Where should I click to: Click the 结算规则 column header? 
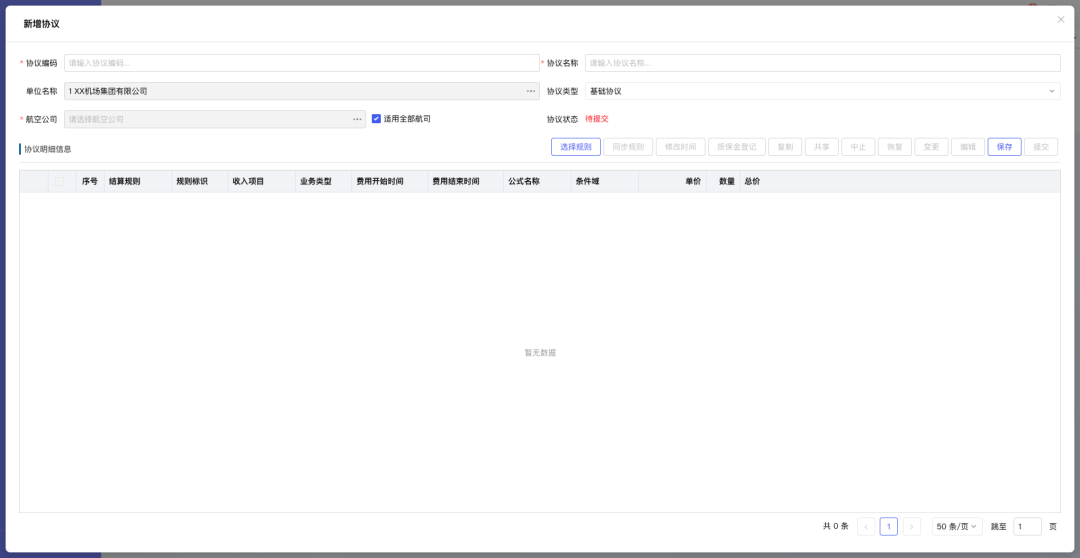125,181
